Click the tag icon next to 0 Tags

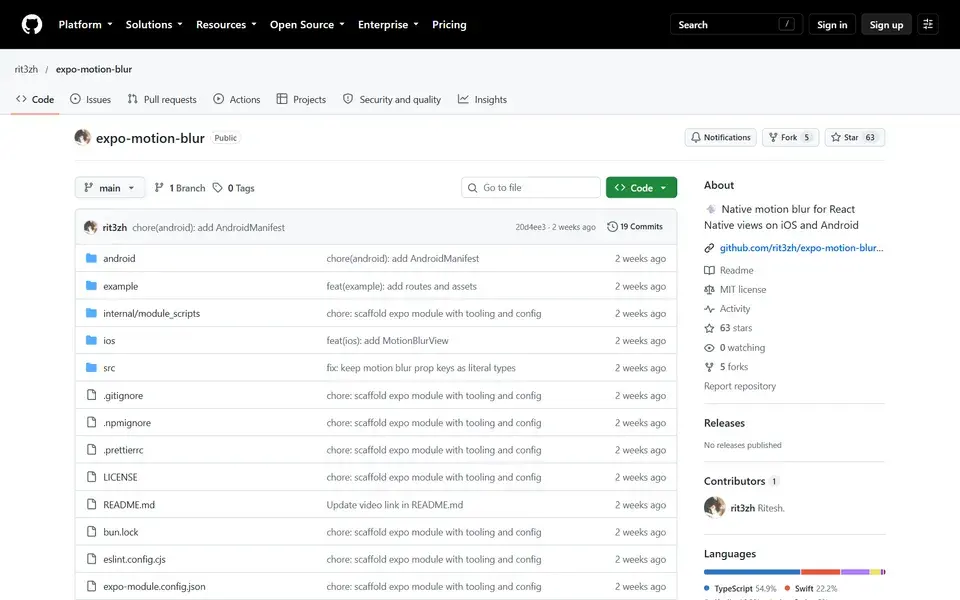pyautogui.click(x=217, y=188)
